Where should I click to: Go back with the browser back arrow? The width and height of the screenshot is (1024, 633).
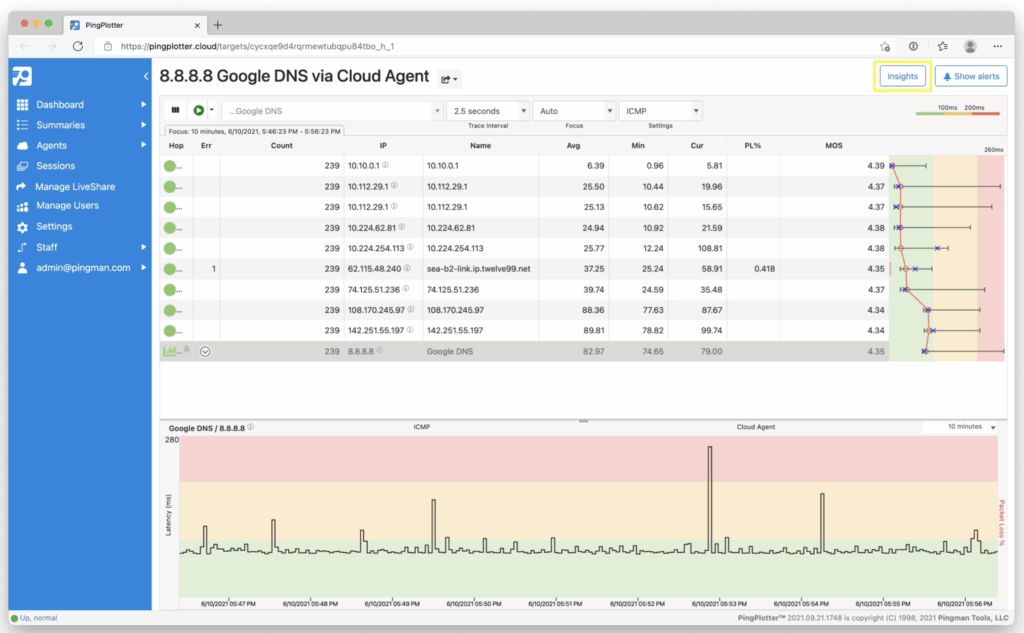[x=25, y=46]
